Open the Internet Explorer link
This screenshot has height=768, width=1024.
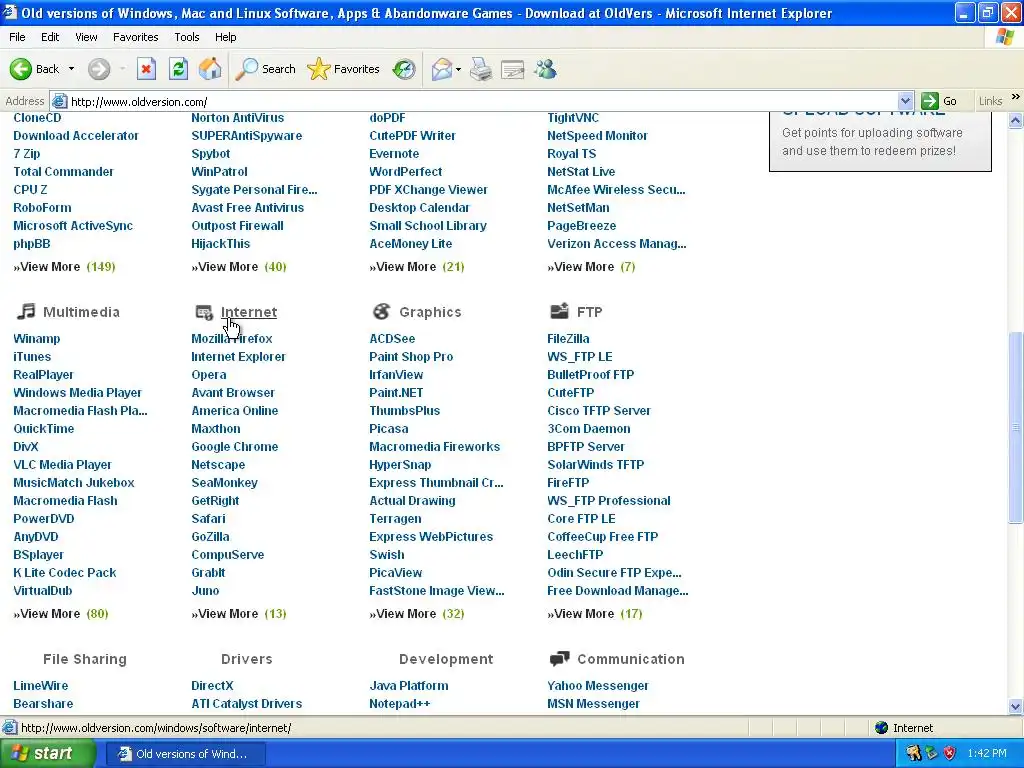[x=238, y=357]
